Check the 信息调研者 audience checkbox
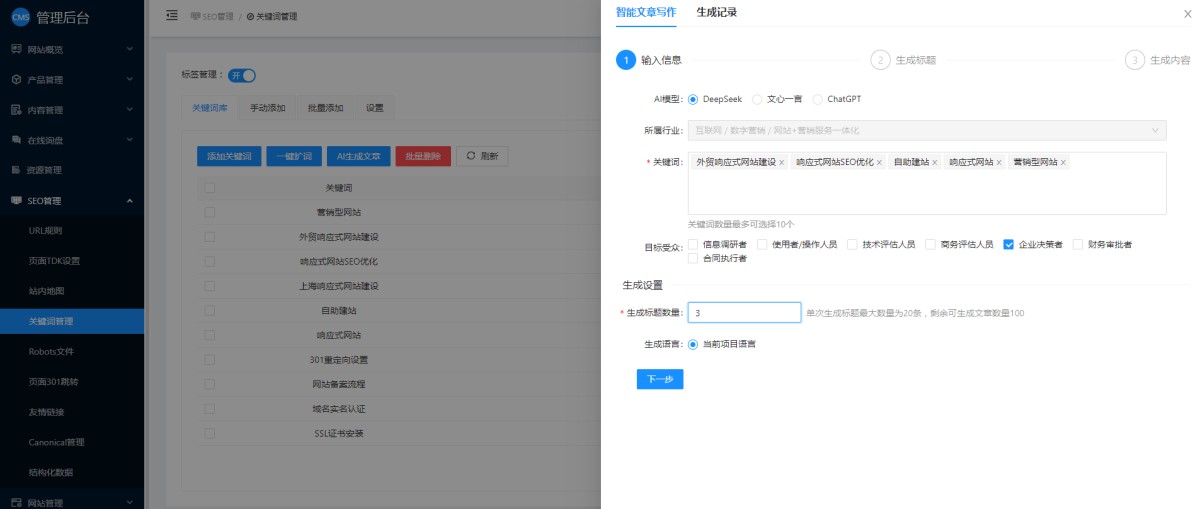The image size is (1200, 509). pos(693,244)
